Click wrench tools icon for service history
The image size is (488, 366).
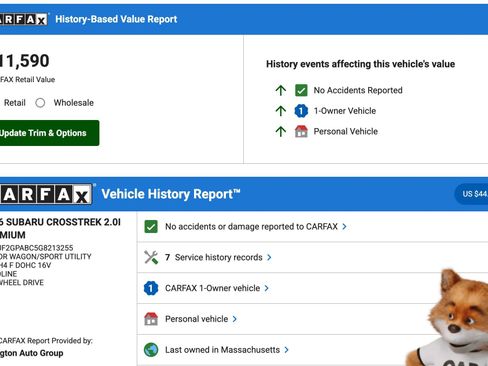(x=151, y=257)
